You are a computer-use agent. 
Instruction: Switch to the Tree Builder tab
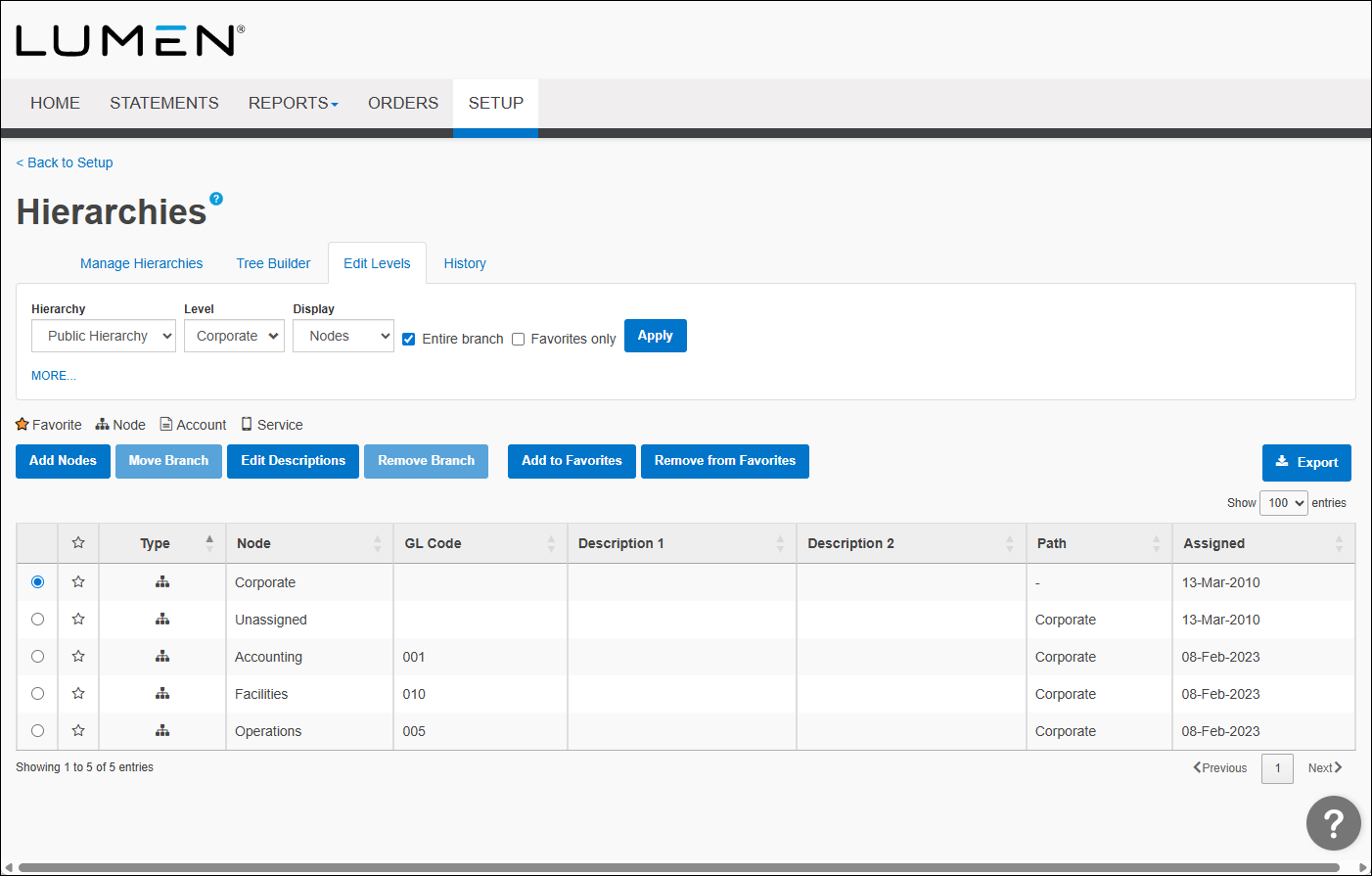273,262
